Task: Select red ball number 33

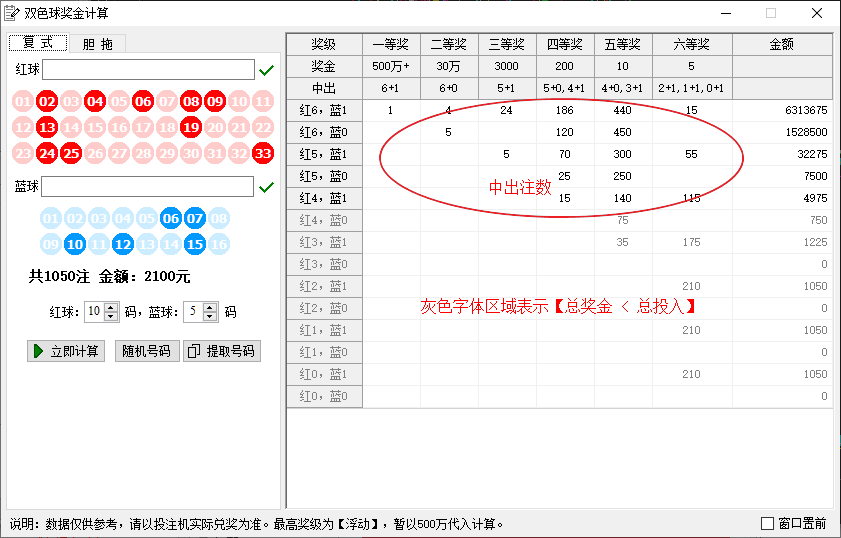Action: (263, 153)
